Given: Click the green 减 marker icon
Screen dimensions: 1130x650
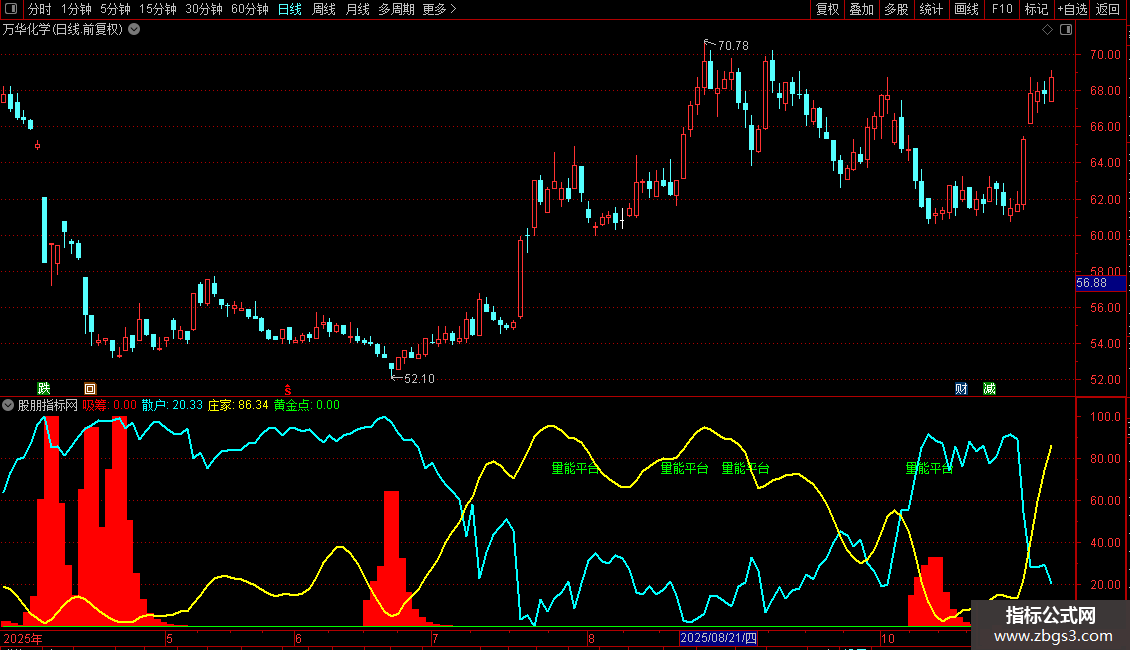Looking at the screenshot, I should [x=989, y=388].
